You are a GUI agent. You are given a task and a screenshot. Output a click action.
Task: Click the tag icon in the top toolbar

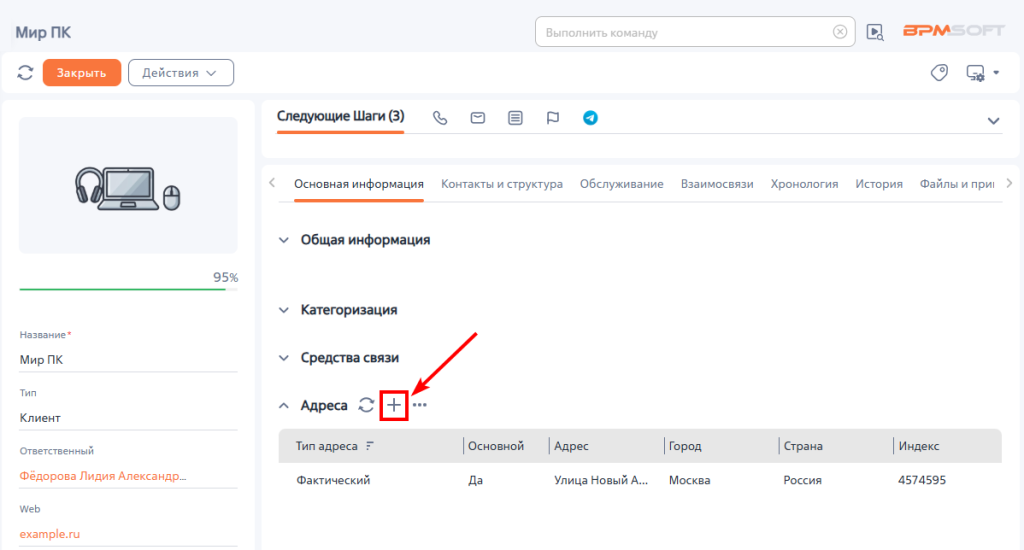(x=939, y=73)
